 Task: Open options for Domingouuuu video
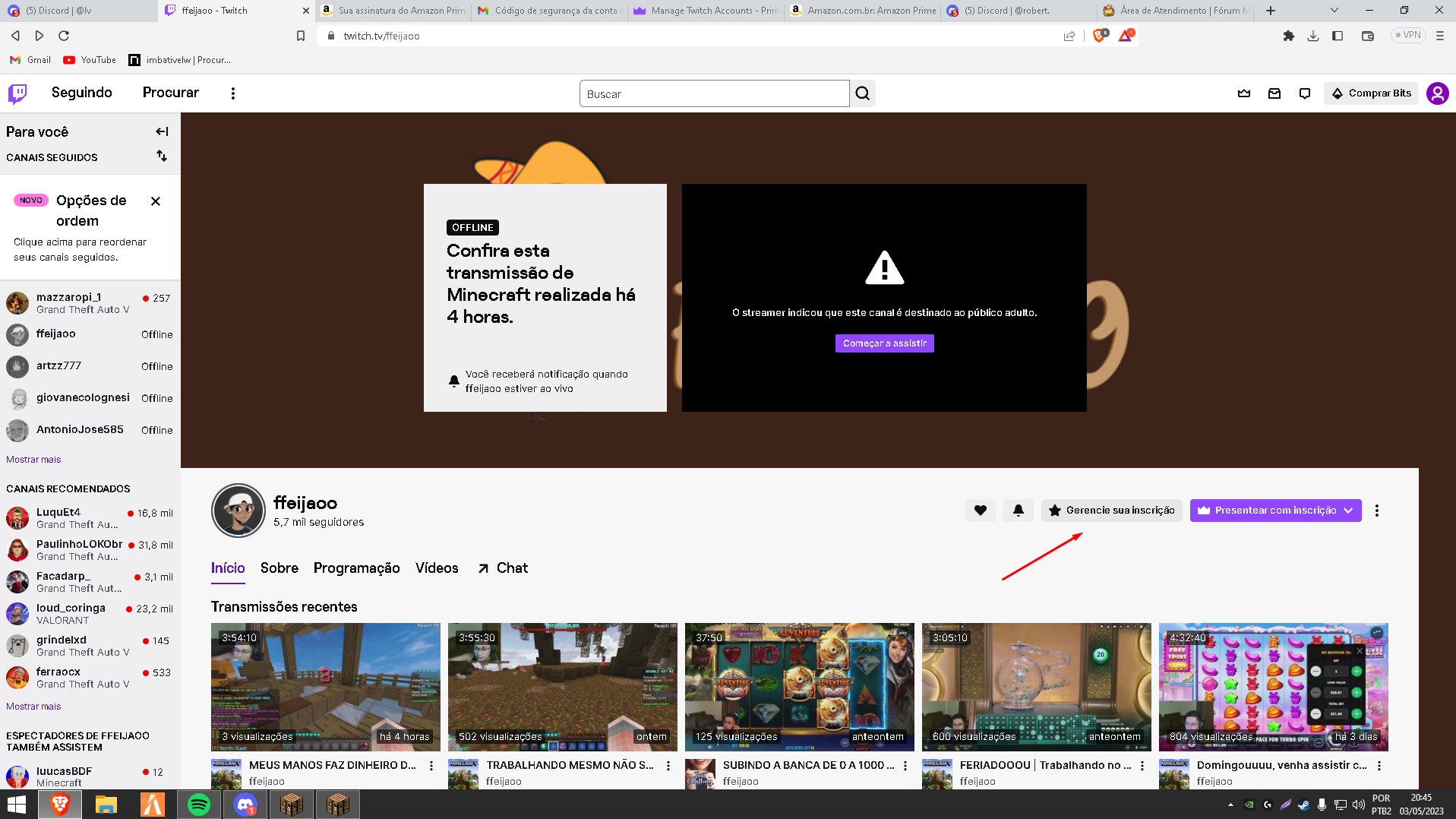[x=1379, y=766]
